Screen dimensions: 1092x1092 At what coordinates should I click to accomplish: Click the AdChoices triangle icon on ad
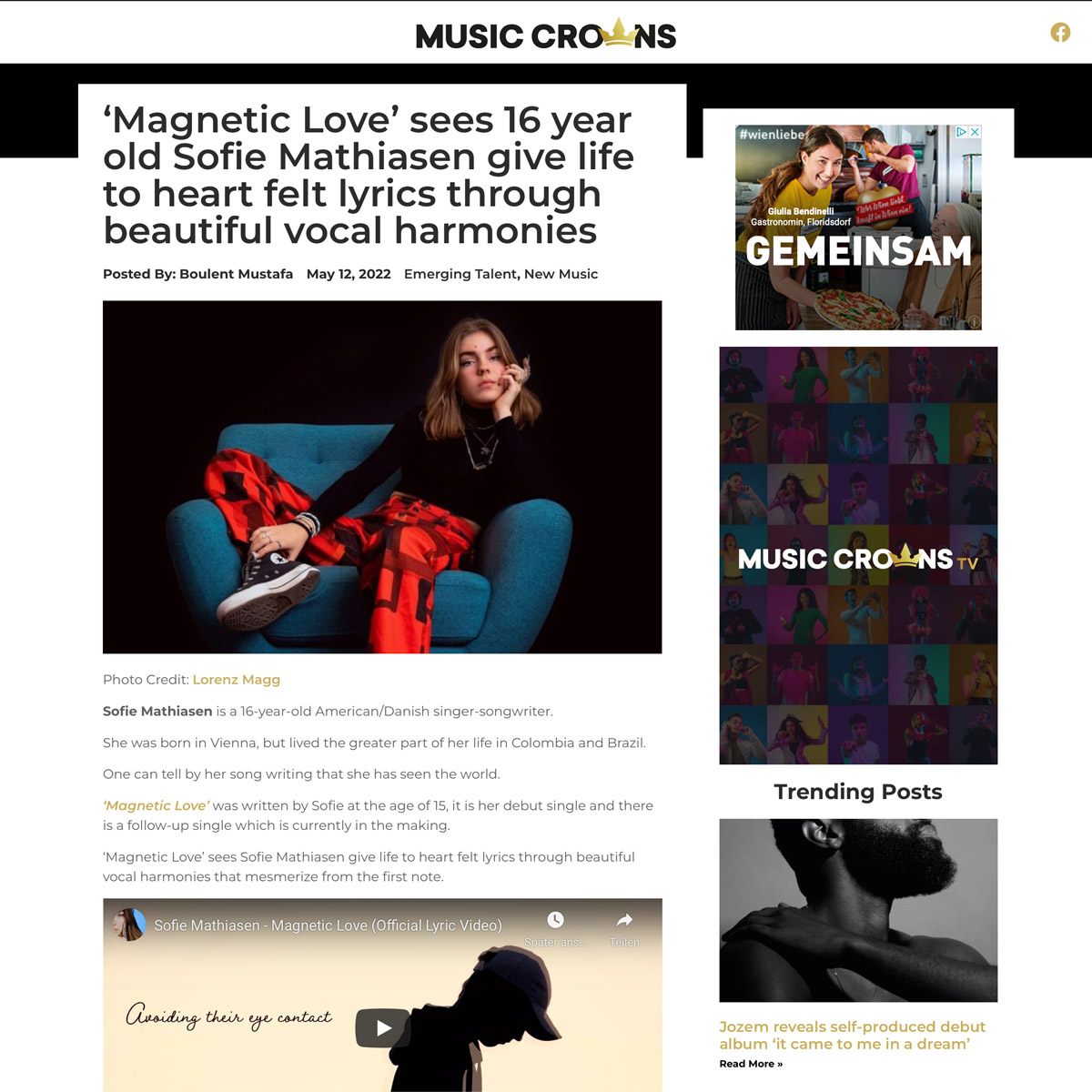click(961, 132)
